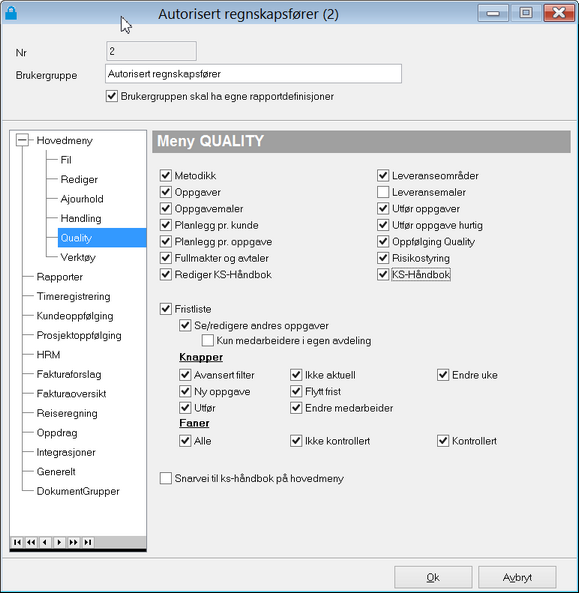Viewport: 579px width, 593px height.
Task: Step to next record arrow
Action: pyautogui.click(x=59, y=542)
